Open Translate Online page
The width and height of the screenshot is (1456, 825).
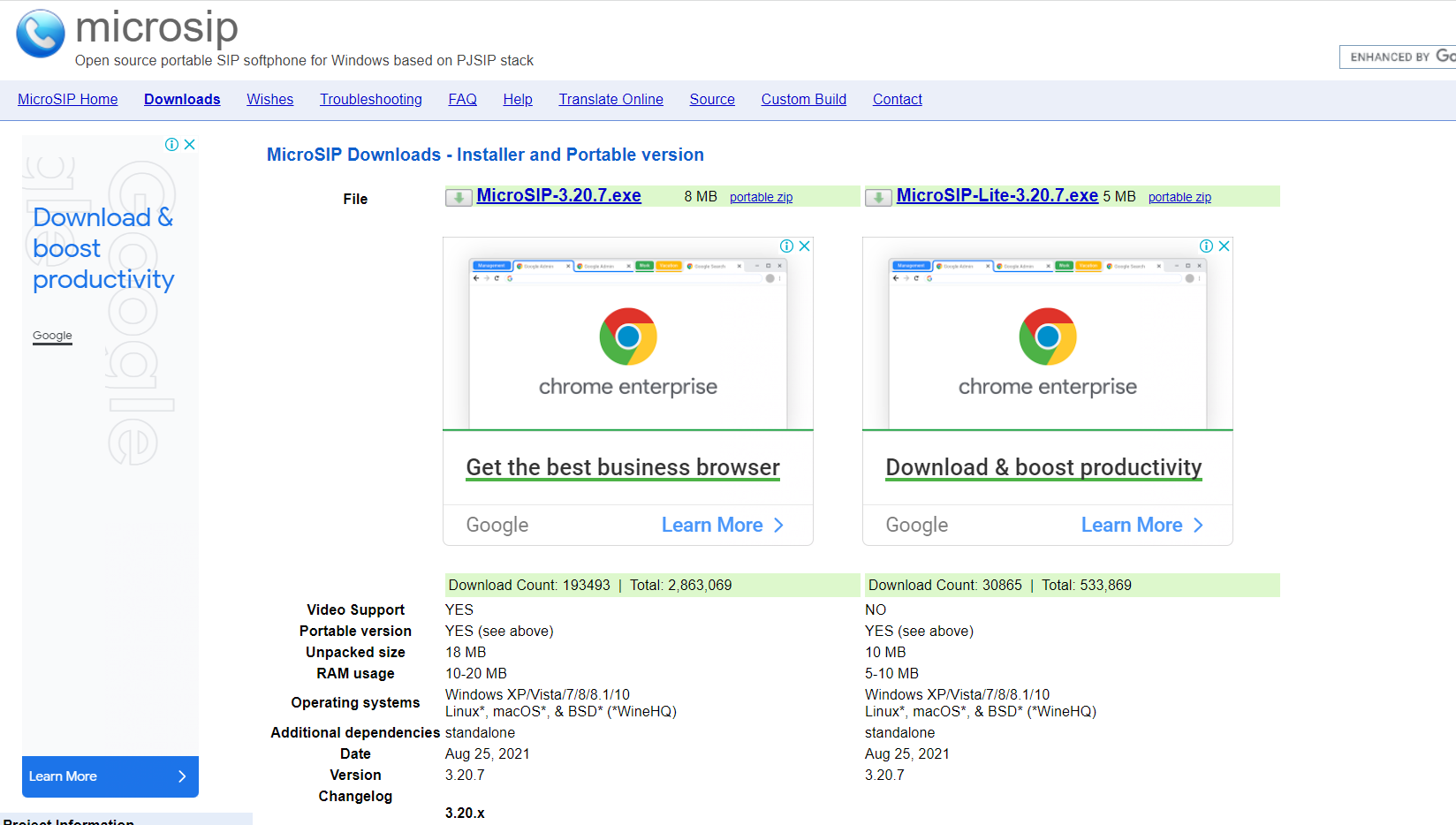coord(610,99)
